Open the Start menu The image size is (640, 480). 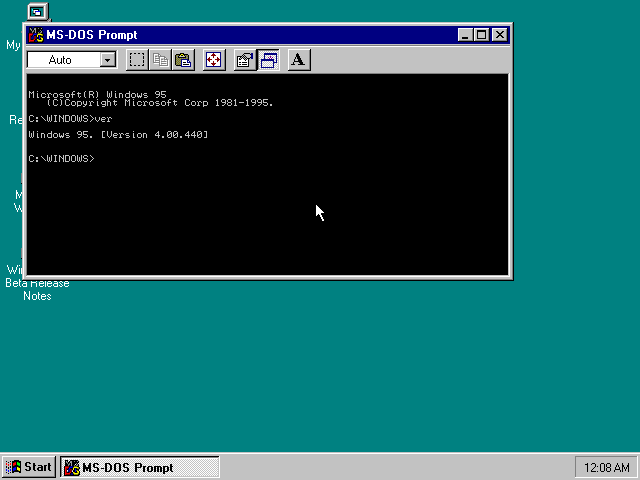tap(29, 467)
